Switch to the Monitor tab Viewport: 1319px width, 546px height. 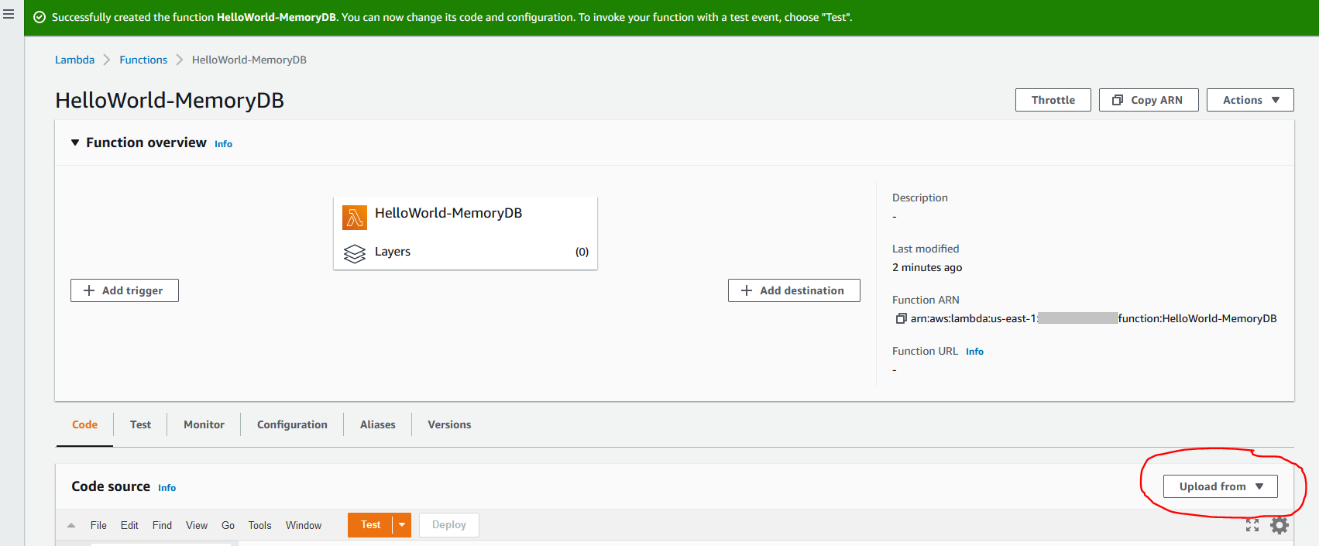(204, 425)
